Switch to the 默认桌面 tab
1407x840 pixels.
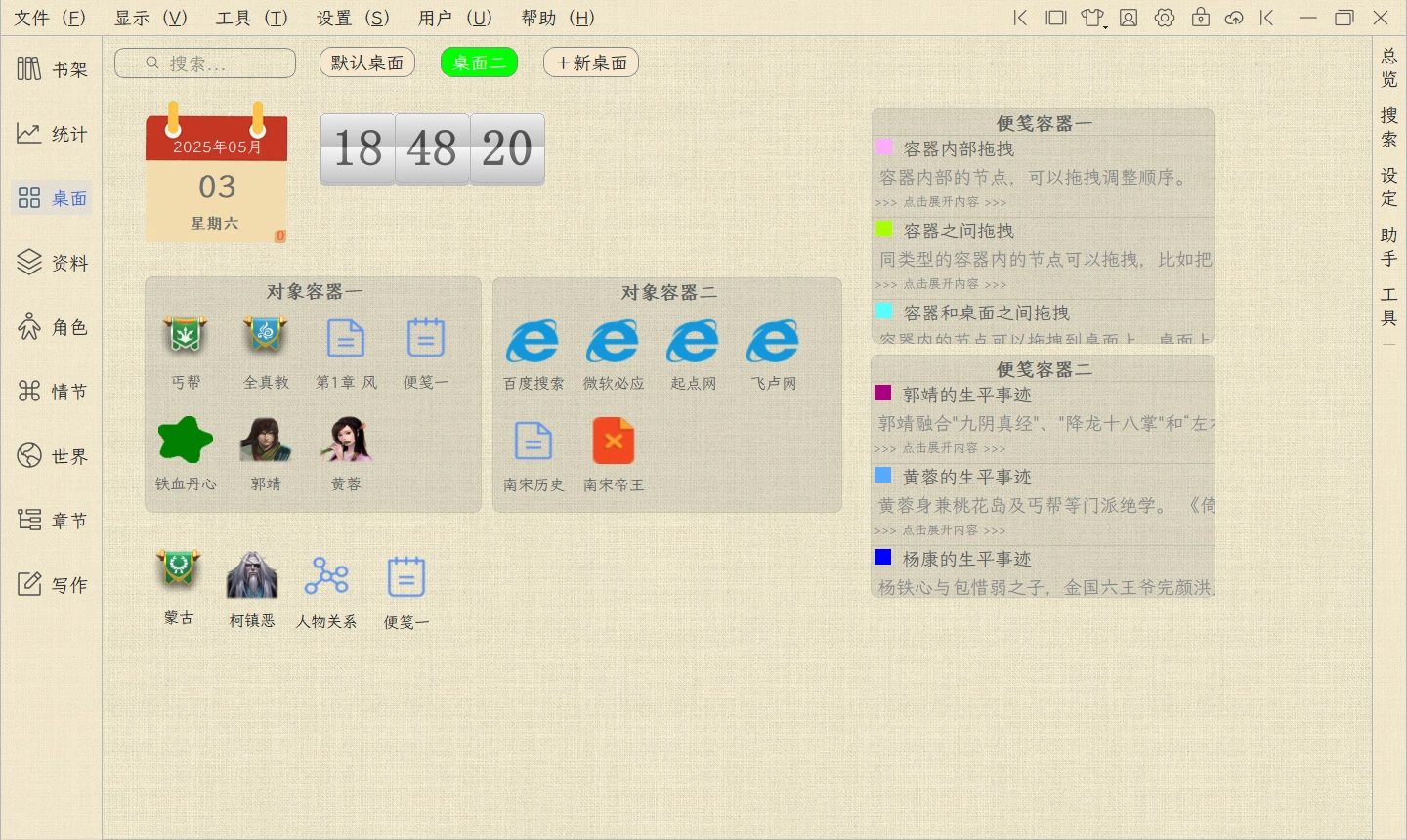pyautogui.click(x=367, y=63)
